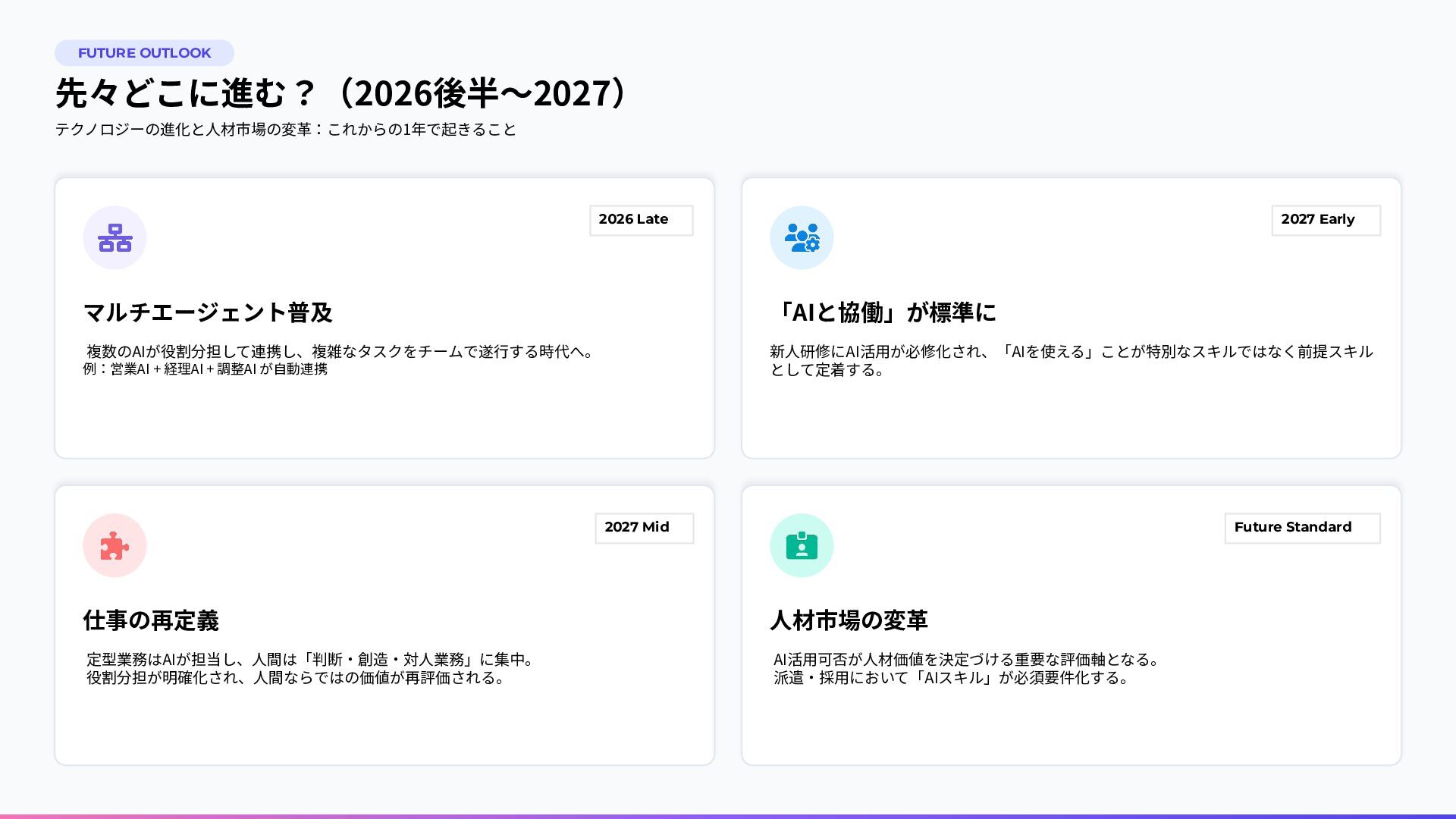Screen dimensions: 1456x819
Task: Click the network hierarchy icon in first card
Action: (115, 237)
